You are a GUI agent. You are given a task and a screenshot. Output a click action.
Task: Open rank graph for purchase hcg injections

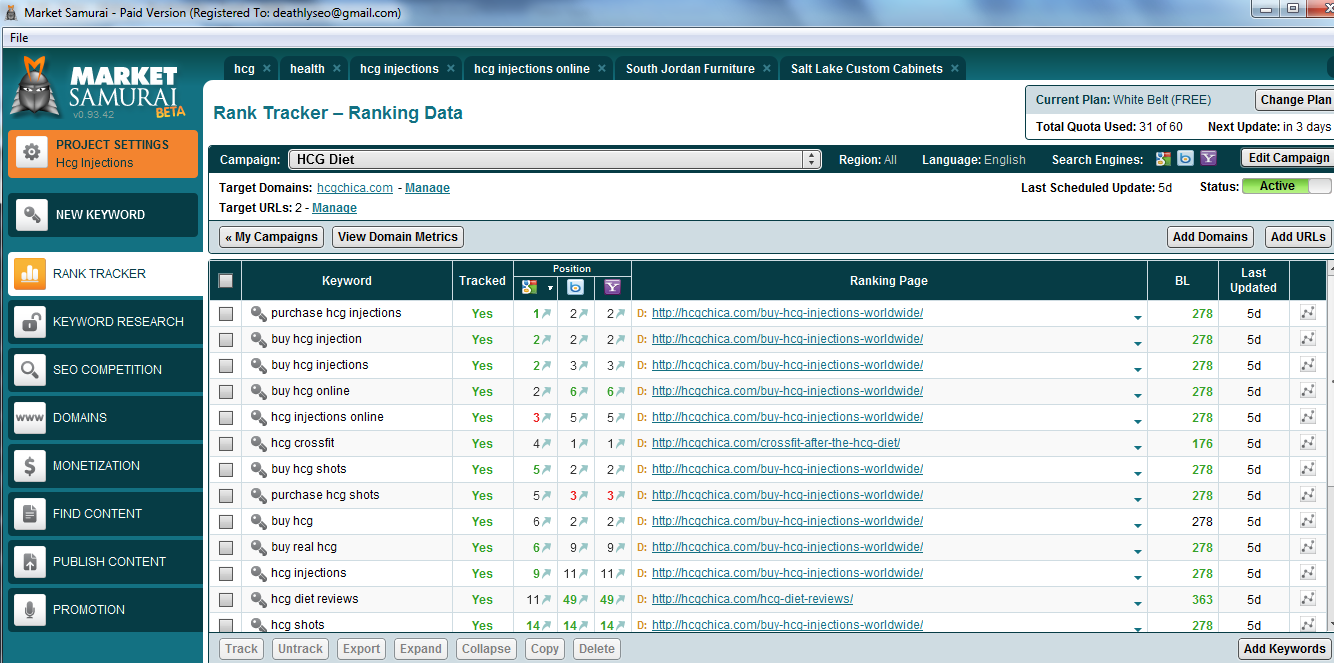[x=1307, y=313]
